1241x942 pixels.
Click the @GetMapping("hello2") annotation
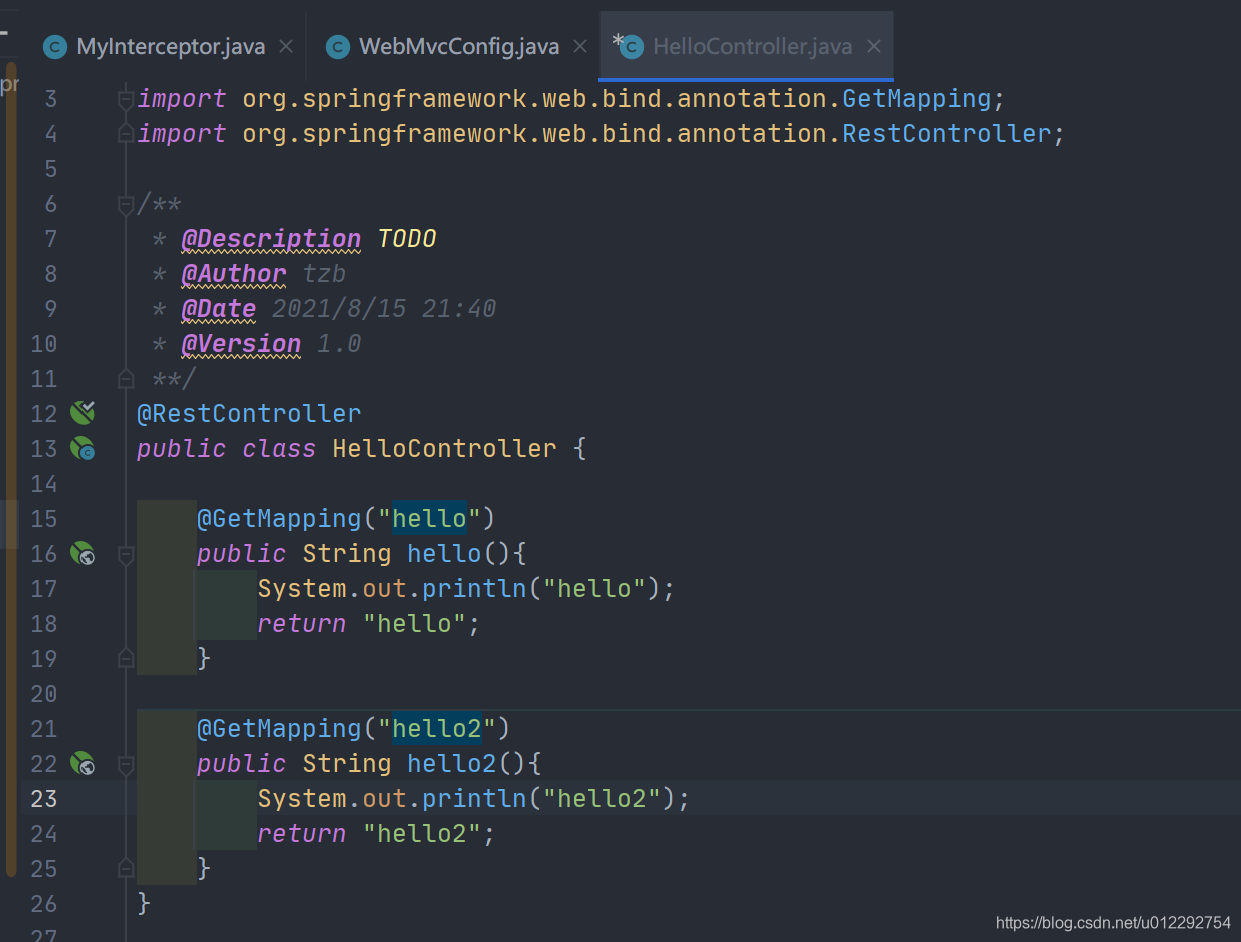click(x=354, y=728)
